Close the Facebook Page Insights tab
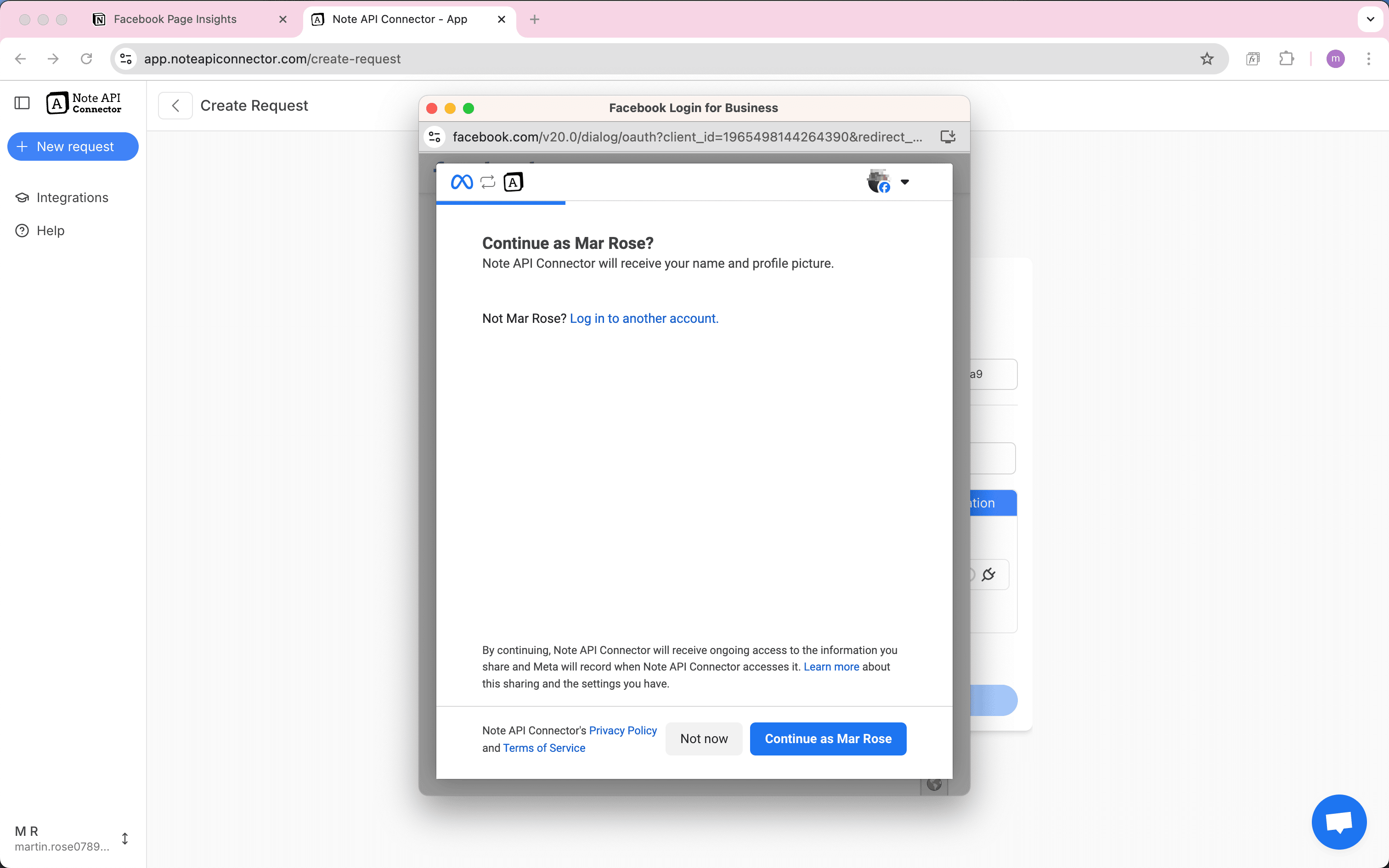This screenshot has width=1389, height=868. pos(283,19)
